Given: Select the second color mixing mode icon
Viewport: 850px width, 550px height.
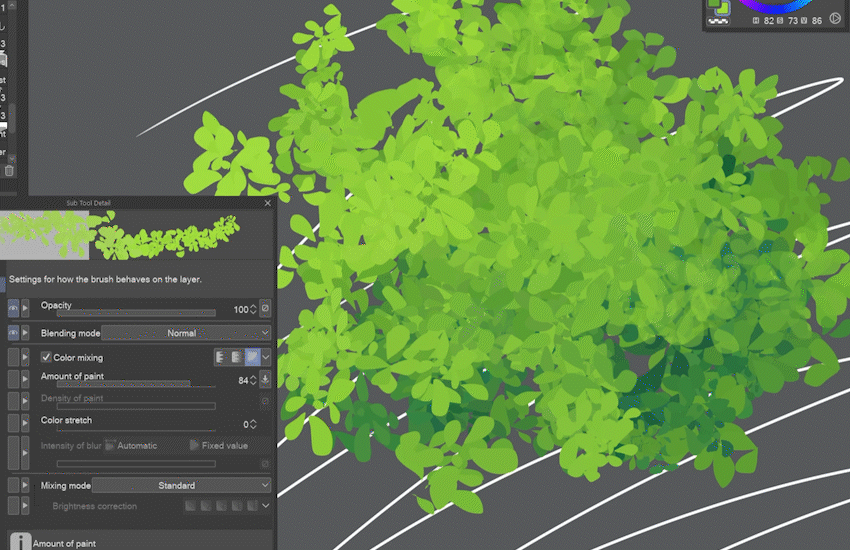Looking at the screenshot, I should pyautogui.click(x=236, y=357).
